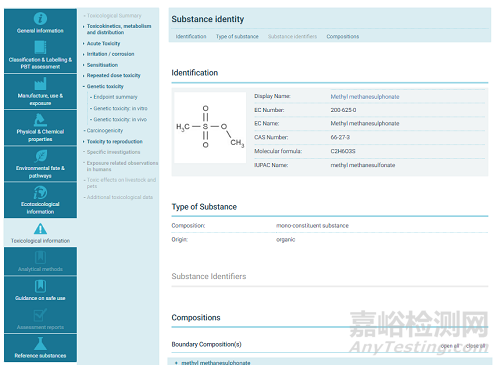Viewport: 500px width, 365px height.
Task: Open the Ecotoxicological information globe icon
Action: (40, 192)
